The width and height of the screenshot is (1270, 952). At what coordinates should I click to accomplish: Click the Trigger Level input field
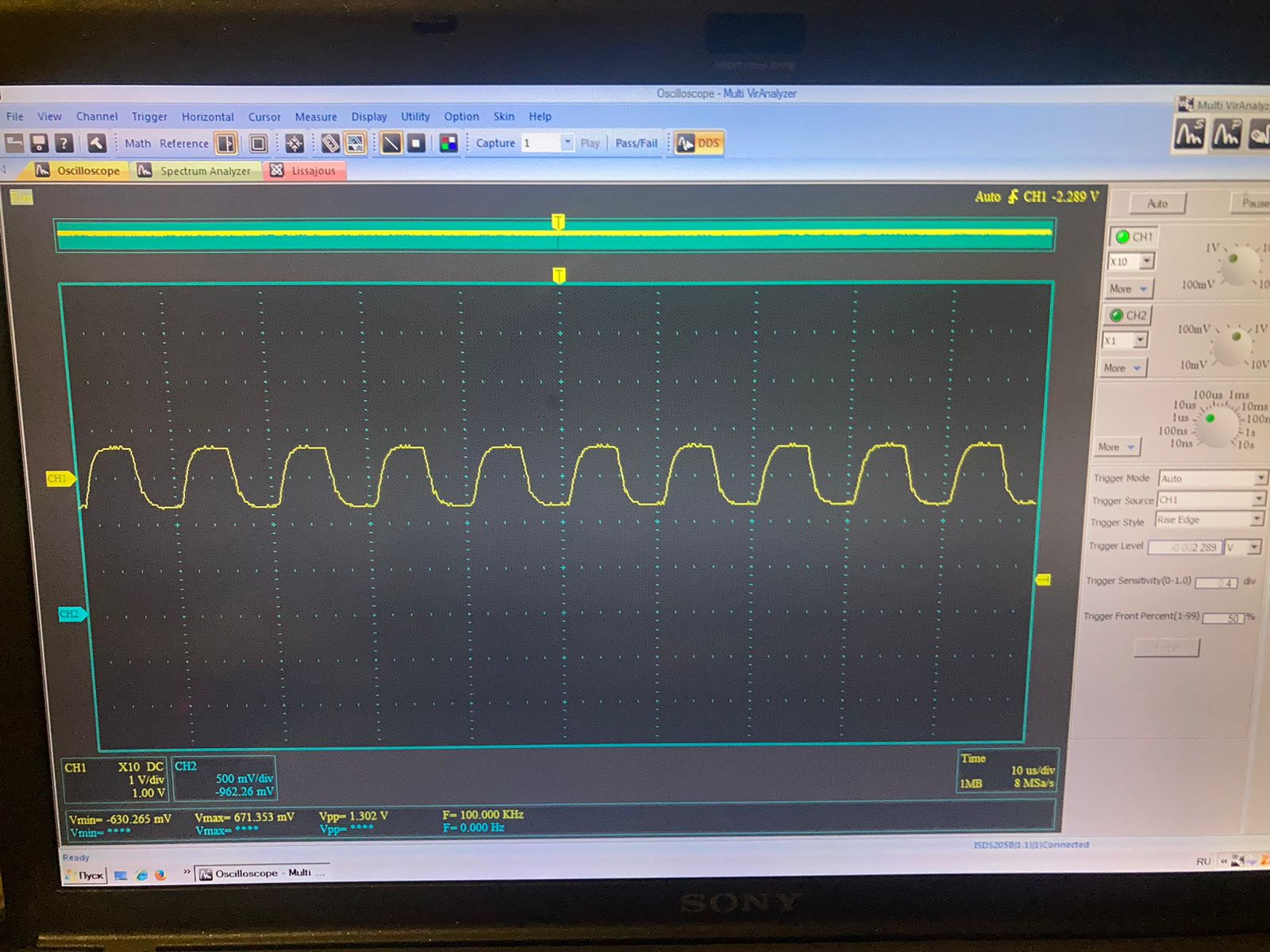click(x=1185, y=547)
